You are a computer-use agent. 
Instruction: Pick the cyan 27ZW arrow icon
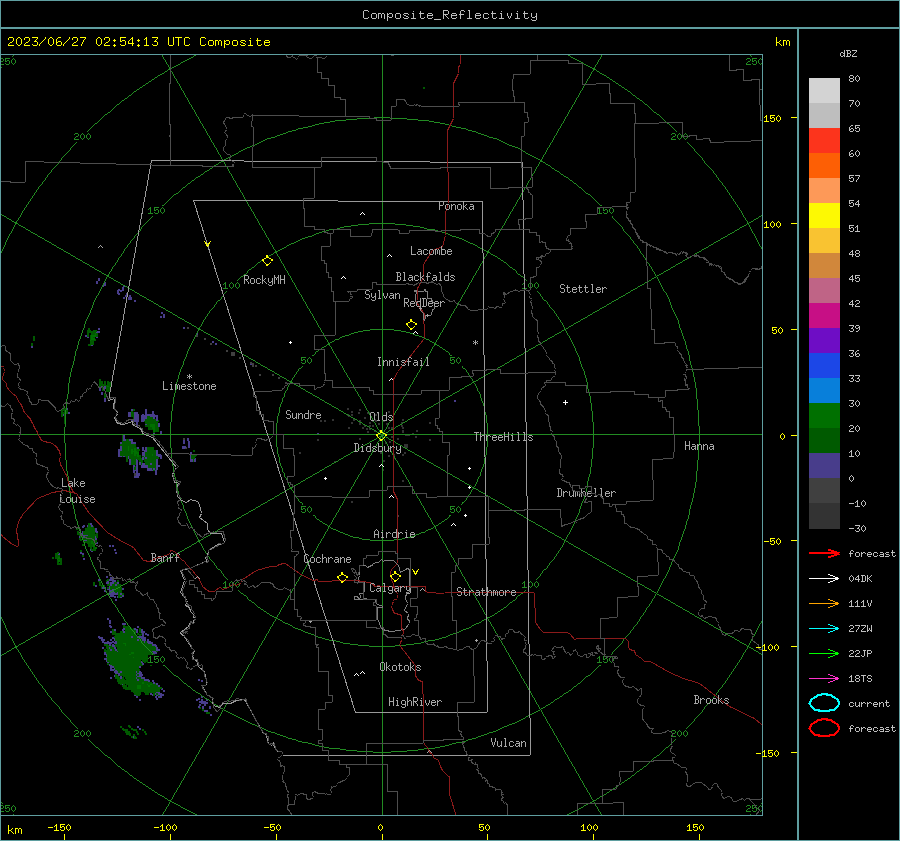[x=824, y=629]
